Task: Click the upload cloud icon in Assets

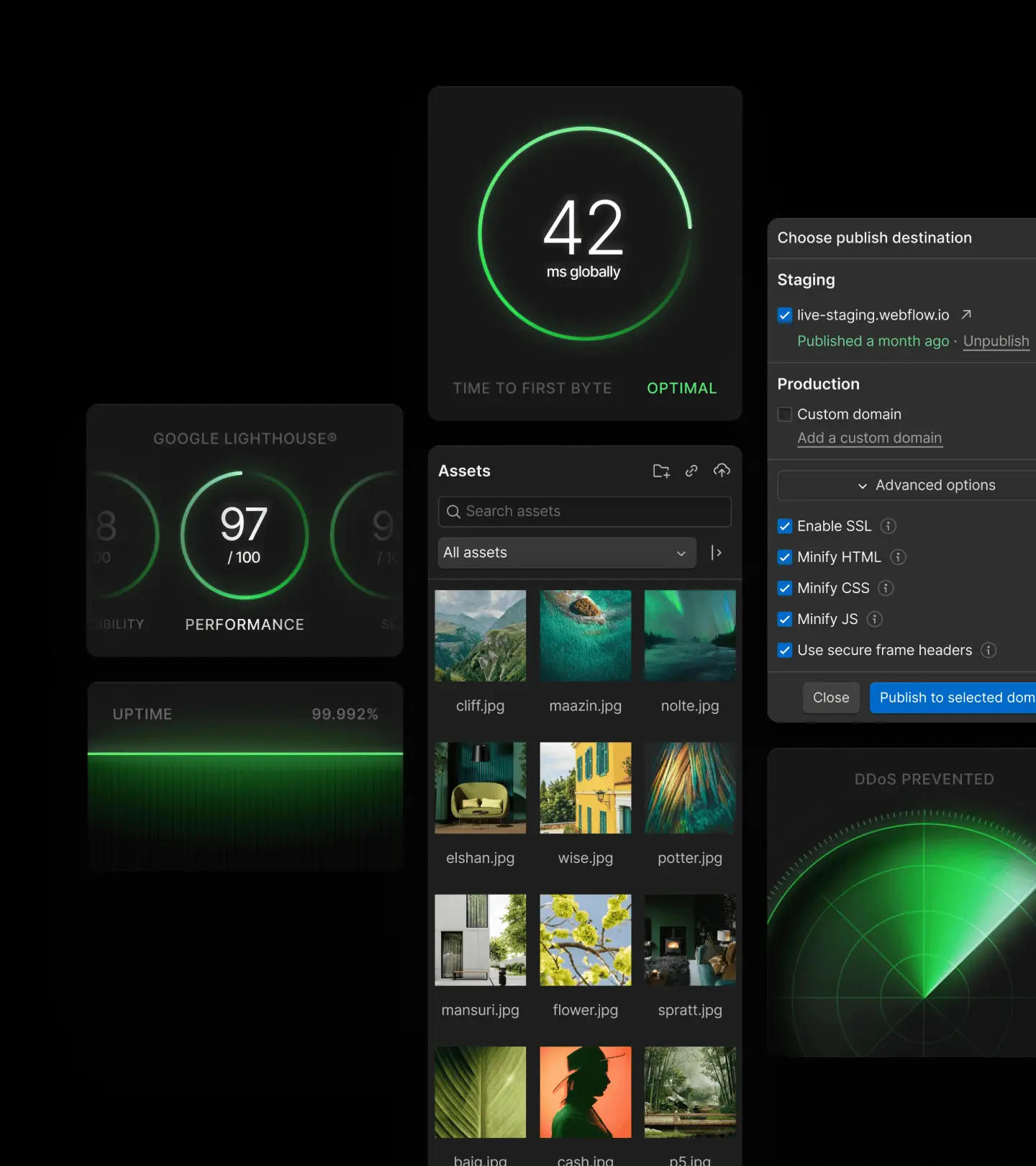Action: [722, 471]
